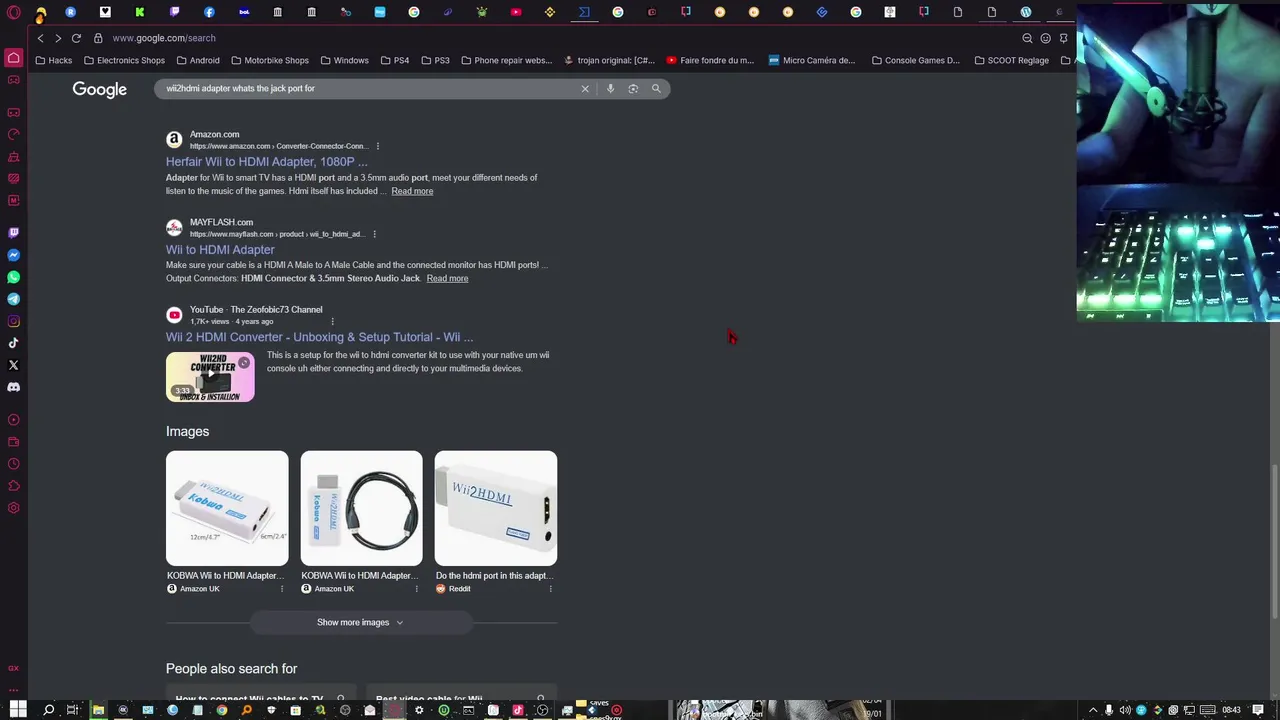The width and height of the screenshot is (1280, 720).
Task: Switch to the WordPress tab
Action: pyautogui.click(x=1026, y=12)
